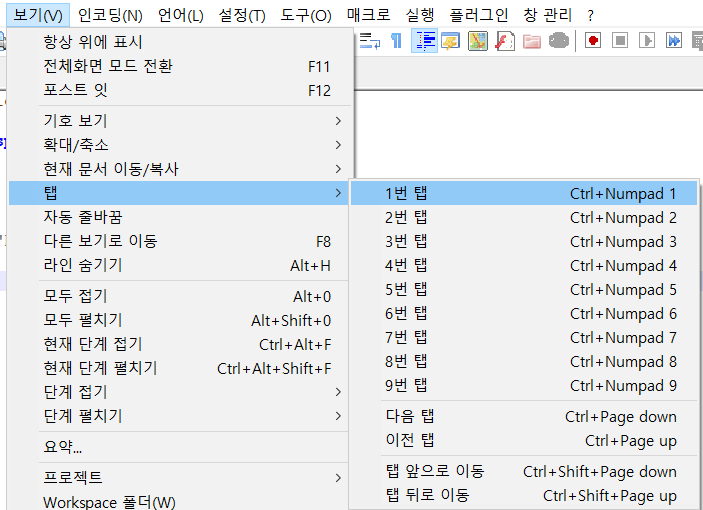Click the gray file monitoring icon

coord(559,41)
